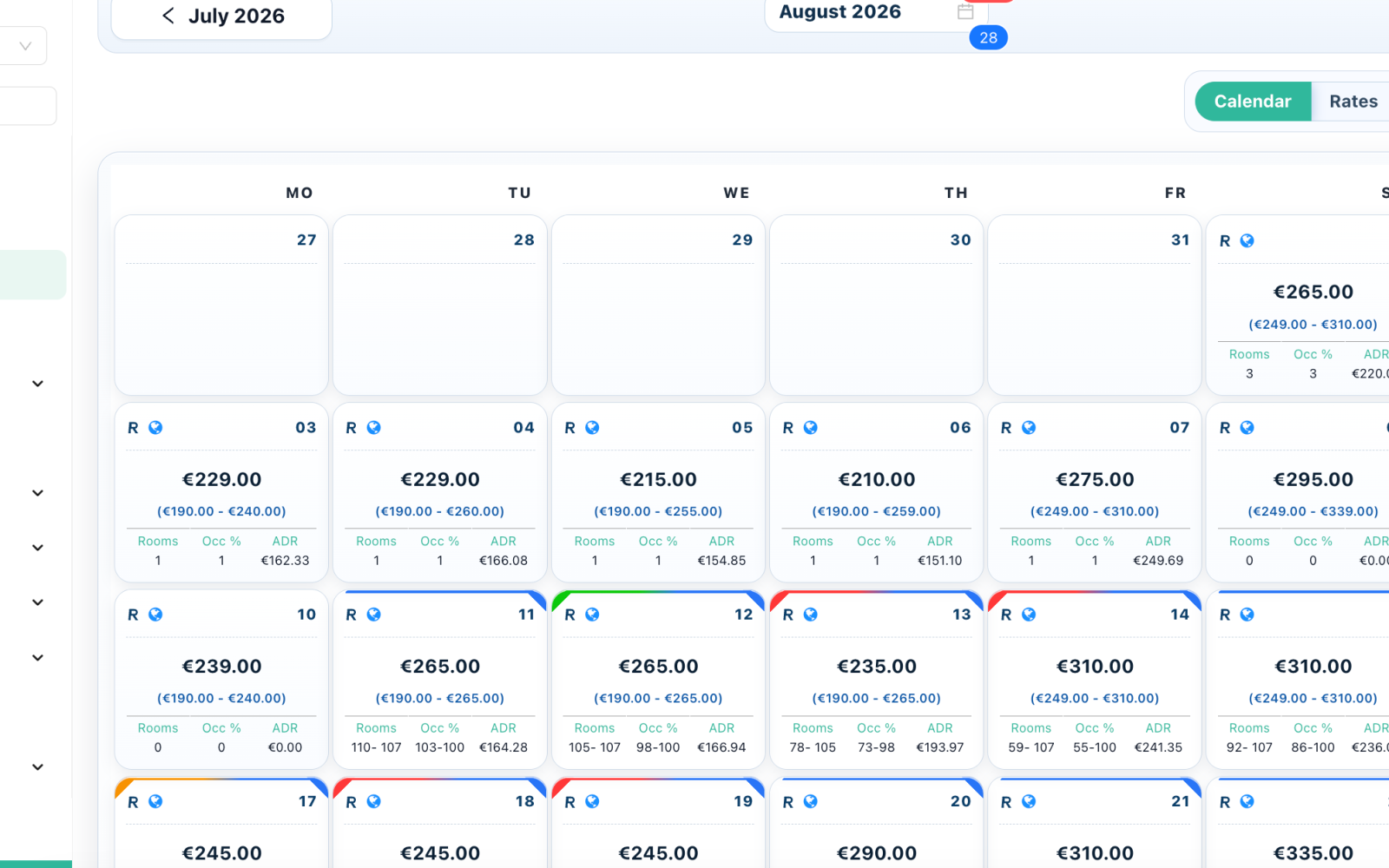Select the empty day 29 cell
This screenshot has height=868, width=1389.
coord(658,306)
